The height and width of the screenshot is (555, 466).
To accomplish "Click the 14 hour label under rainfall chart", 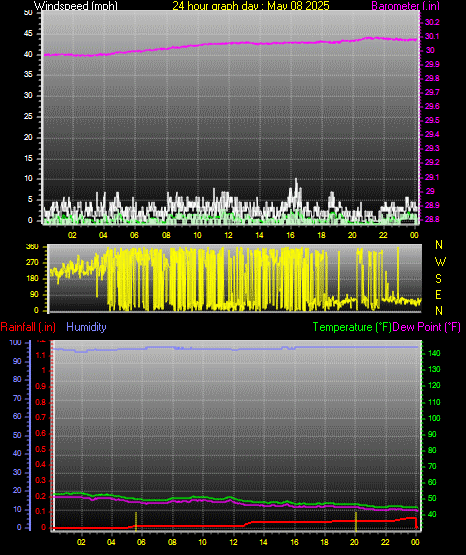I will click(x=263, y=542).
